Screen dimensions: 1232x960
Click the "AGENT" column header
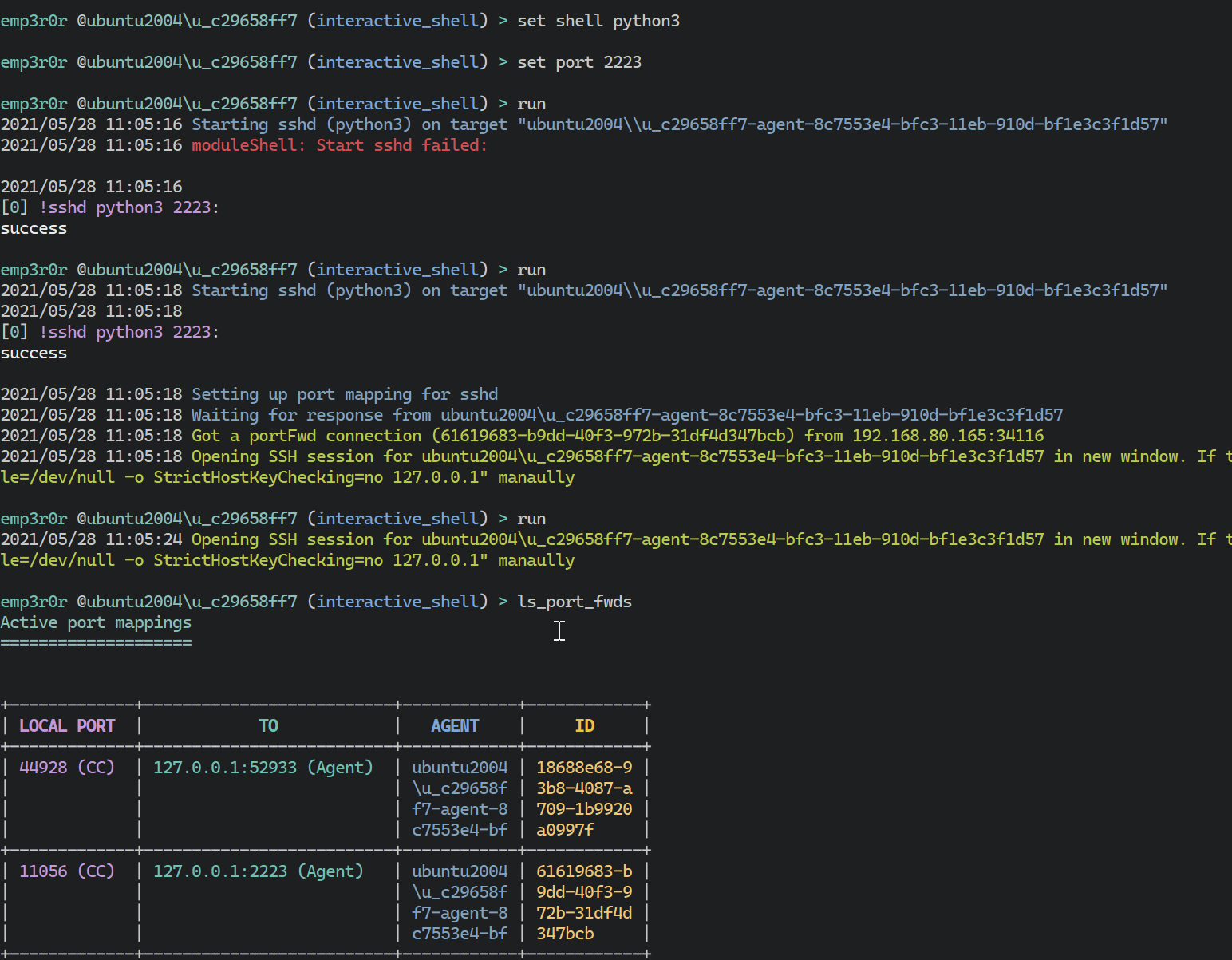point(455,726)
